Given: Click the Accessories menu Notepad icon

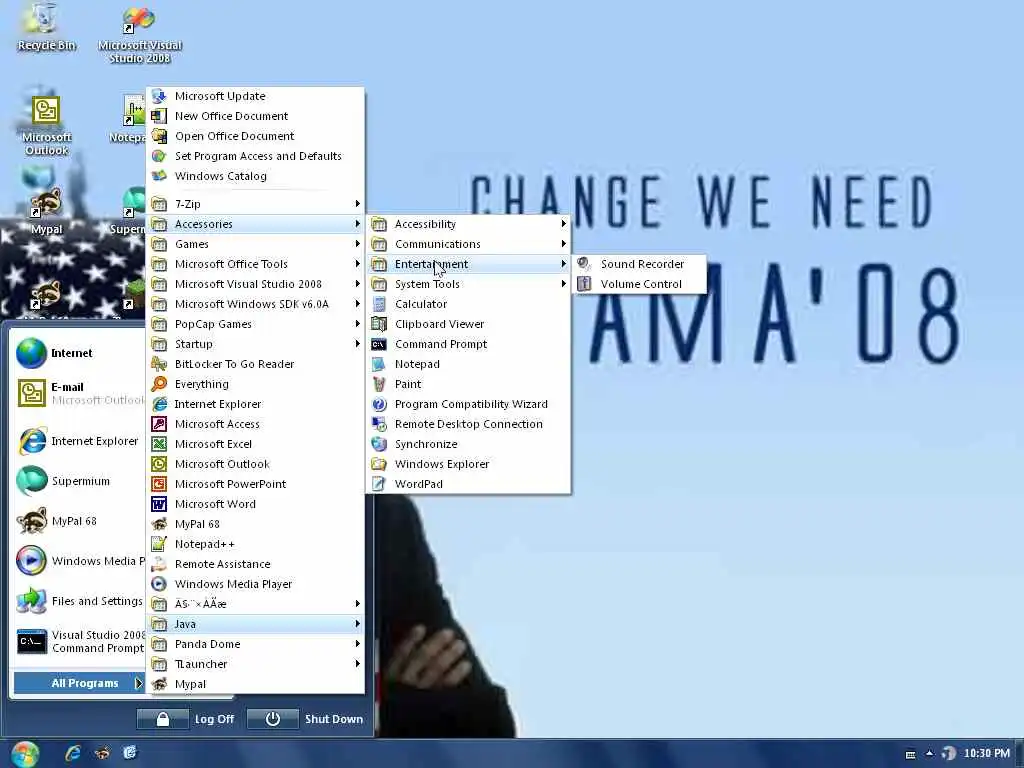Looking at the screenshot, I should pos(379,364).
